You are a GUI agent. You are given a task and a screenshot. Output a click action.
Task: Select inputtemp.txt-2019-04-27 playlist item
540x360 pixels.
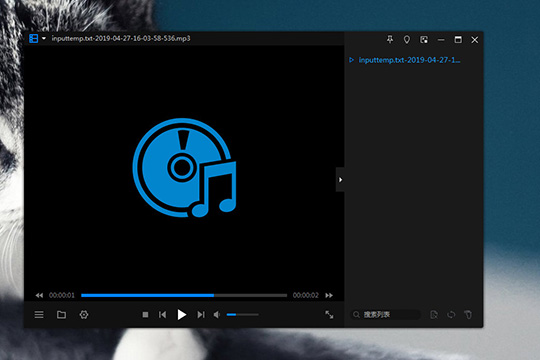(x=409, y=60)
